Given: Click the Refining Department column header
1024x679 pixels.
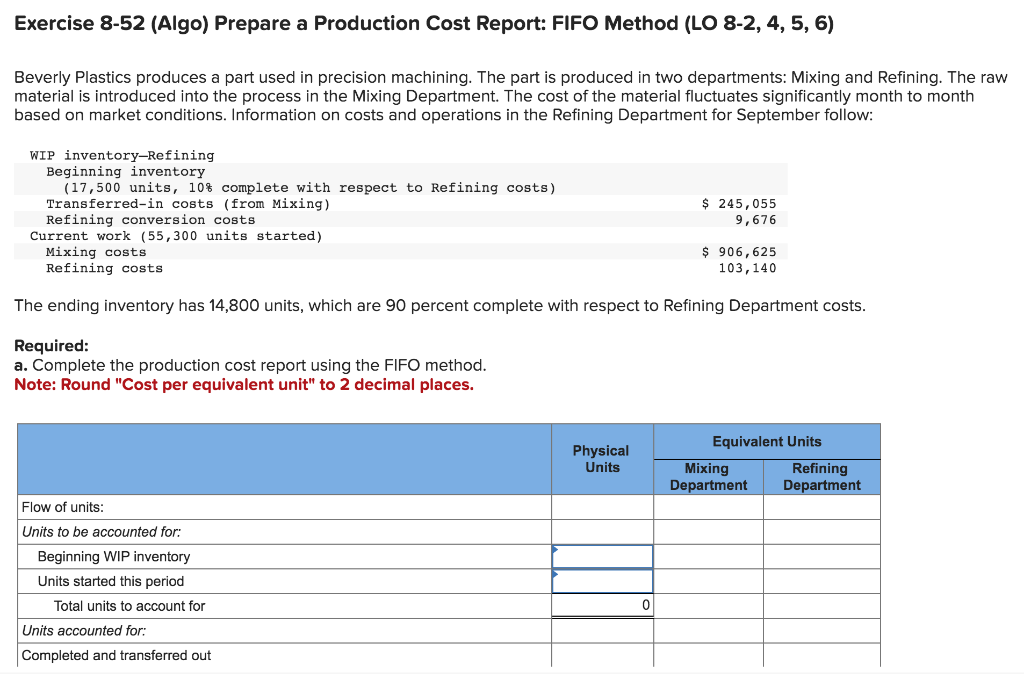Looking at the screenshot, I should pos(821,476).
